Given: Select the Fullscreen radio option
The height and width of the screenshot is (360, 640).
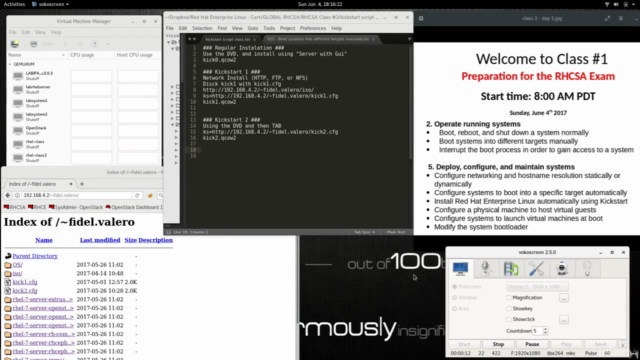Looking at the screenshot, I should pos(454,287).
